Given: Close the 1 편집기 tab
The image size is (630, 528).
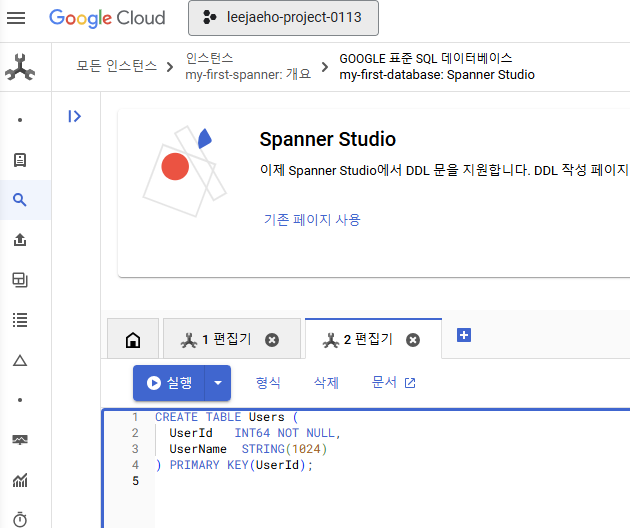Looking at the screenshot, I should pyautogui.click(x=272, y=340).
